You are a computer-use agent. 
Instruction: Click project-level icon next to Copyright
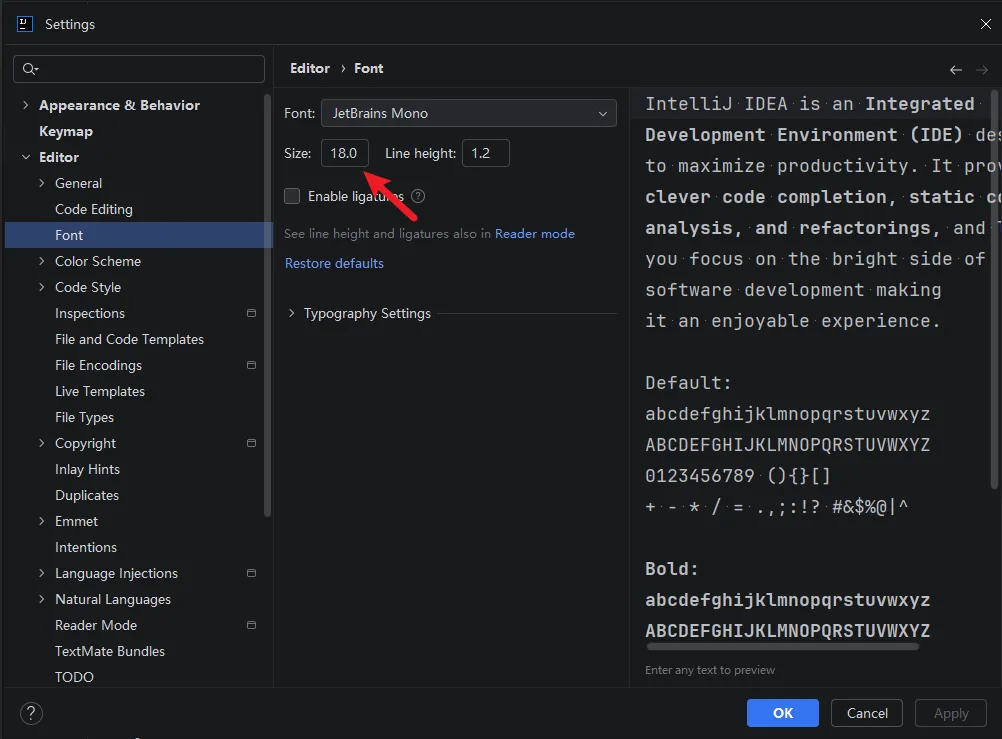tap(251, 443)
